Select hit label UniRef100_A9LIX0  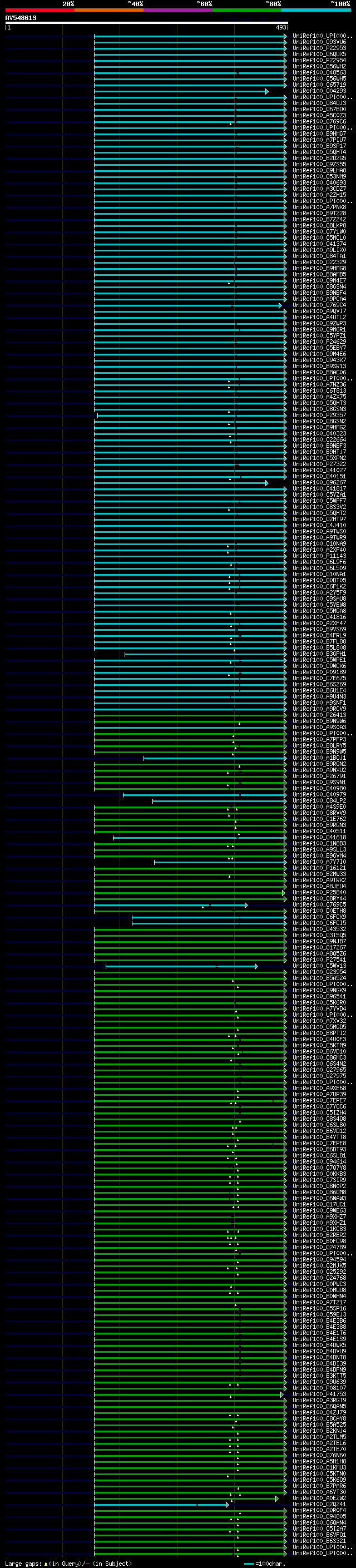[x=319, y=250]
